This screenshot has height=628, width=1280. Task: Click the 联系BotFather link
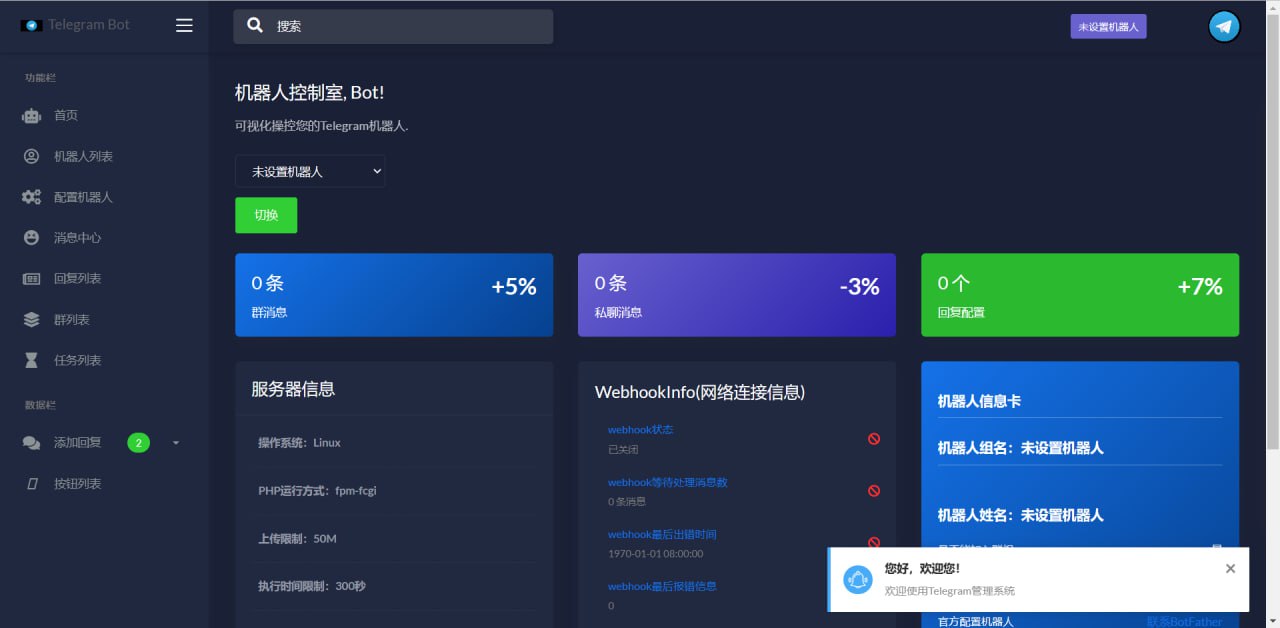pyautogui.click(x=1184, y=622)
